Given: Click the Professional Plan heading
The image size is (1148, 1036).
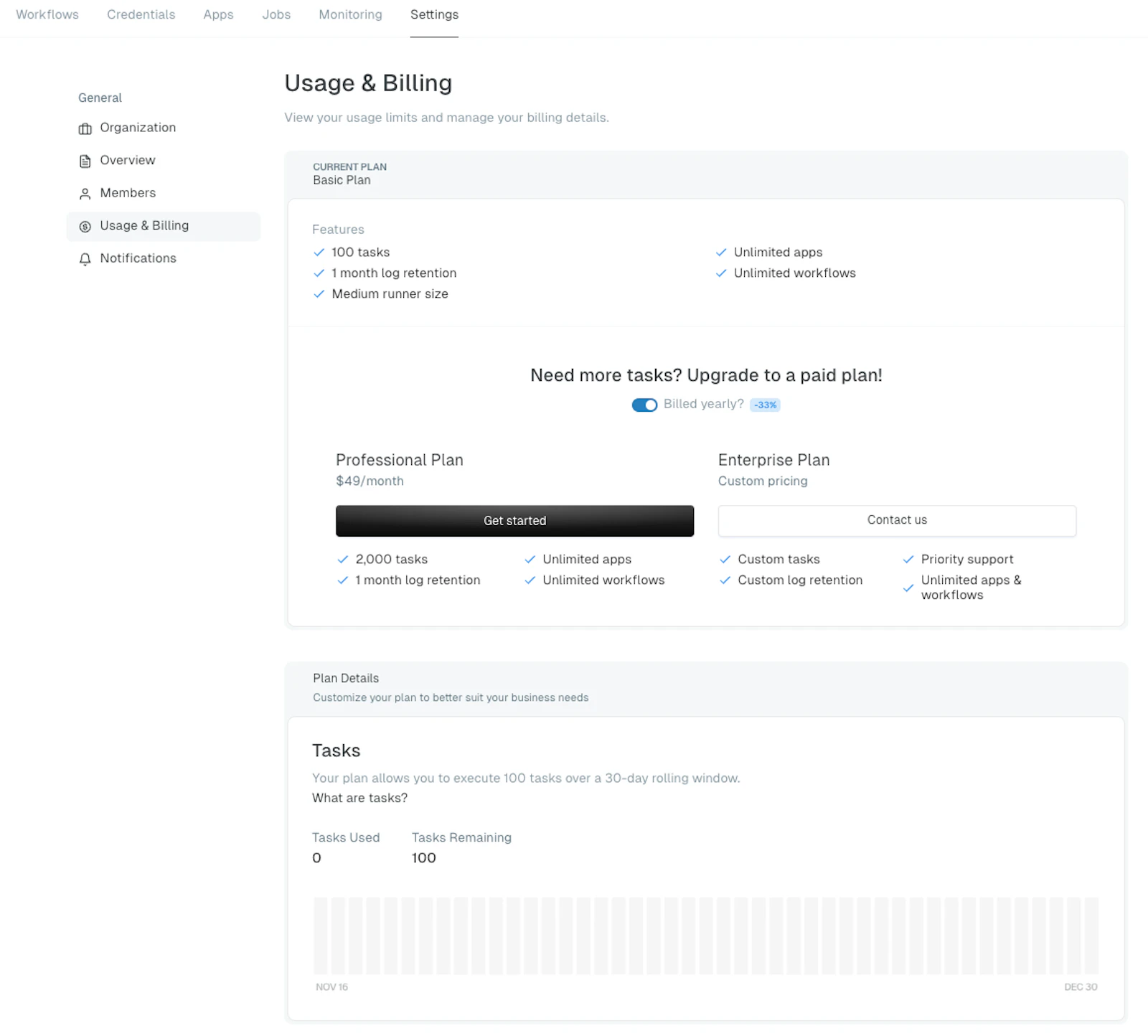Looking at the screenshot, I should (400, 461).
